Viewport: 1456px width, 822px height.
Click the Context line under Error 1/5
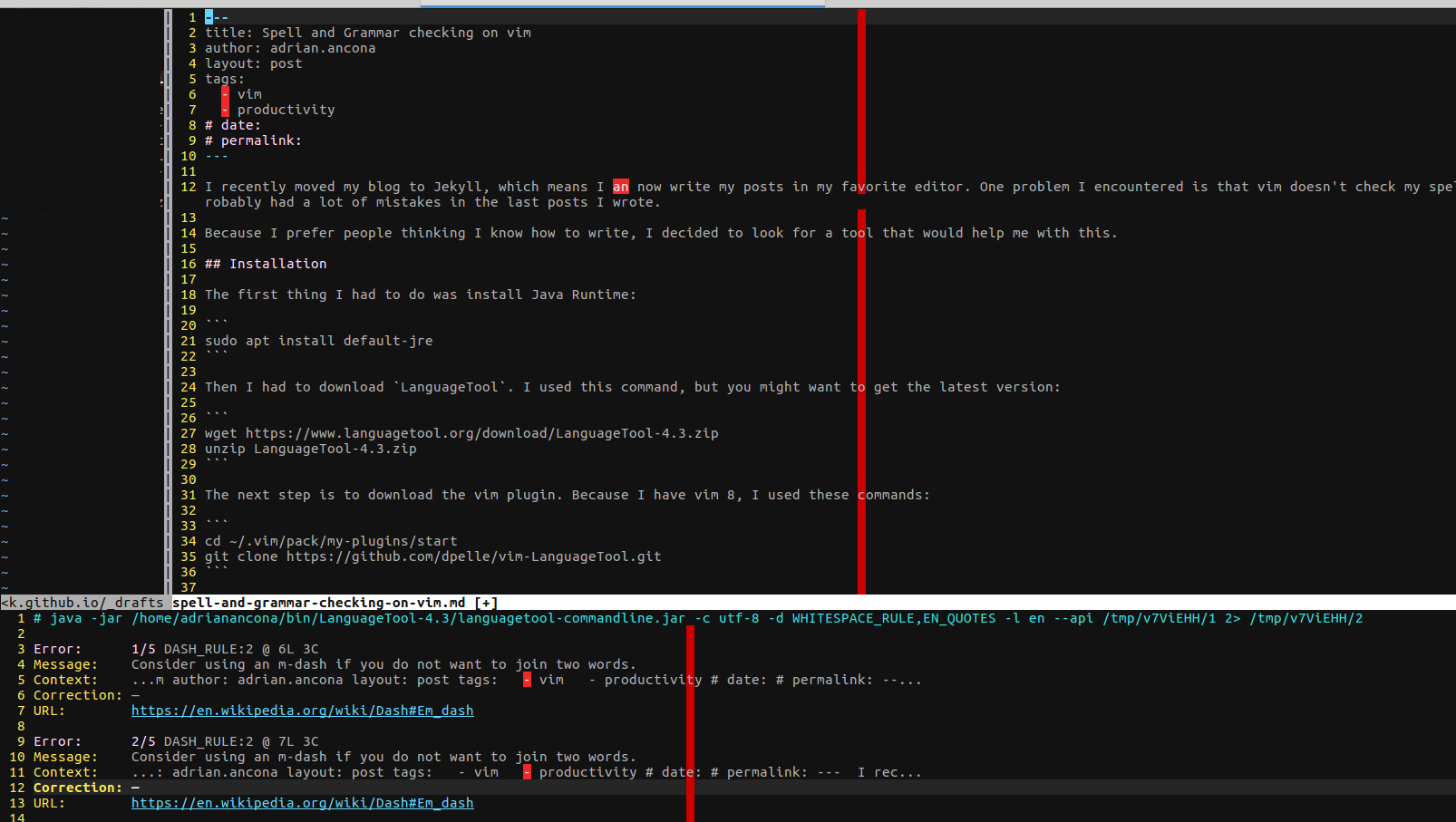(x=527, y=680)
